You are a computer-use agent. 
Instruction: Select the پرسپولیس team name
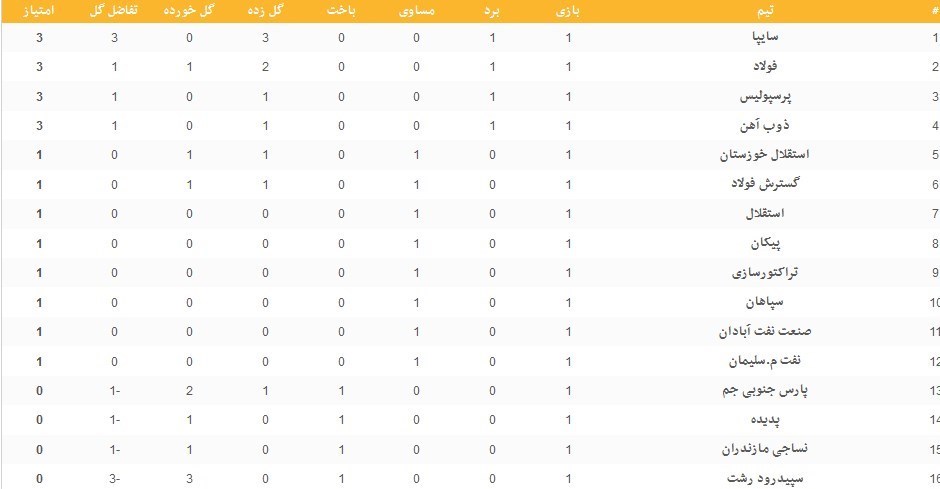765,96
